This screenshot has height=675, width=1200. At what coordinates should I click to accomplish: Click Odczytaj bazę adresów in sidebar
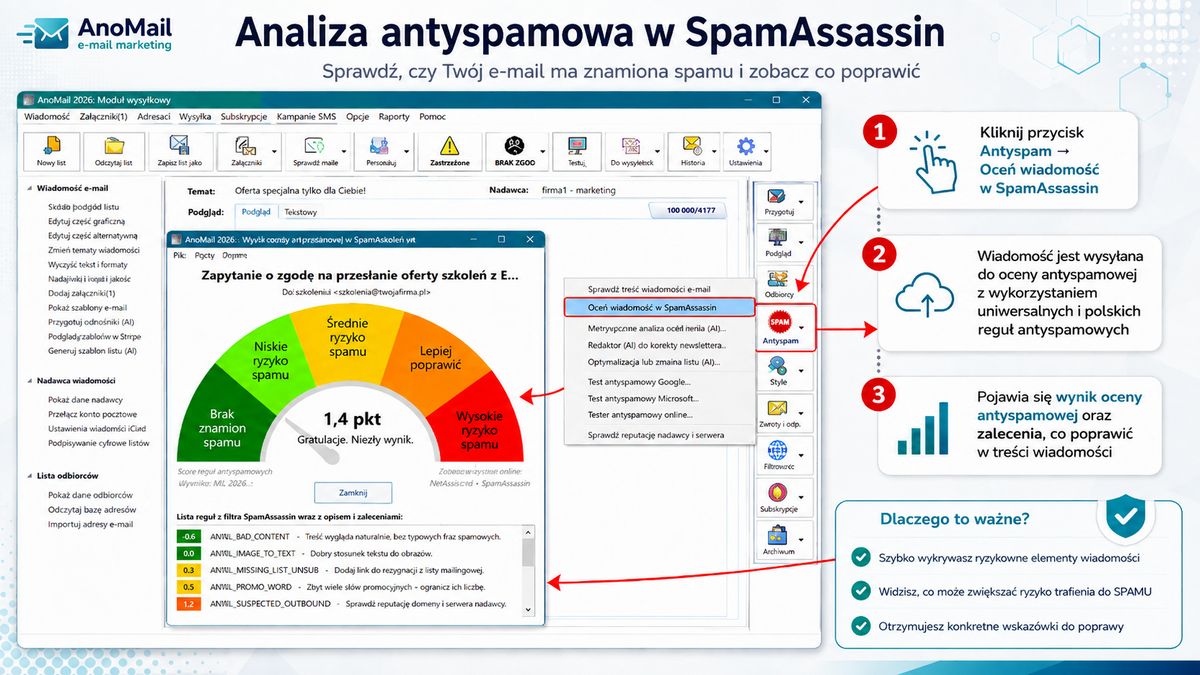[90, 509]
